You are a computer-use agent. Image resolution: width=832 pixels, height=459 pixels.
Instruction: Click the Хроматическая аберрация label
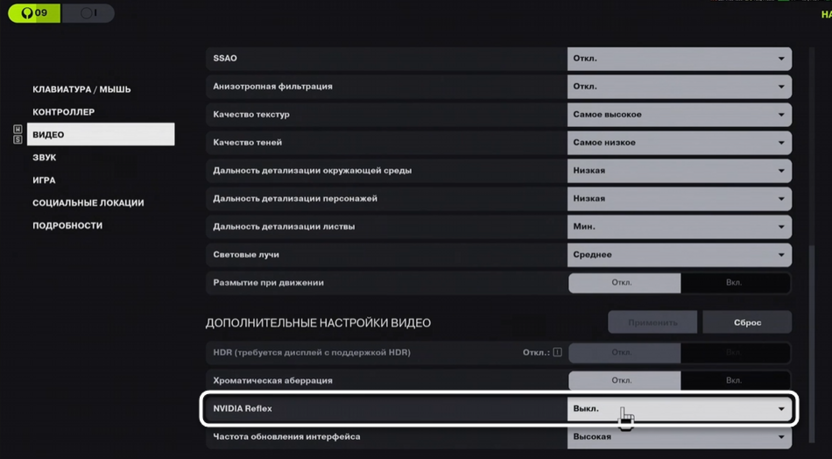click(273, 380)
